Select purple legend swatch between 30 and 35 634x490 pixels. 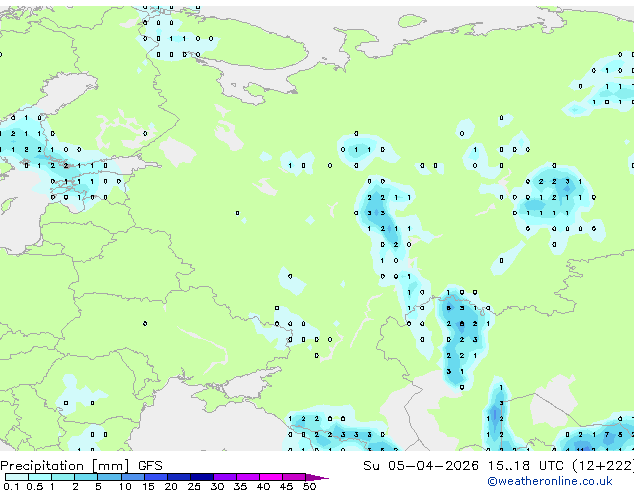(x=225, y=477)
